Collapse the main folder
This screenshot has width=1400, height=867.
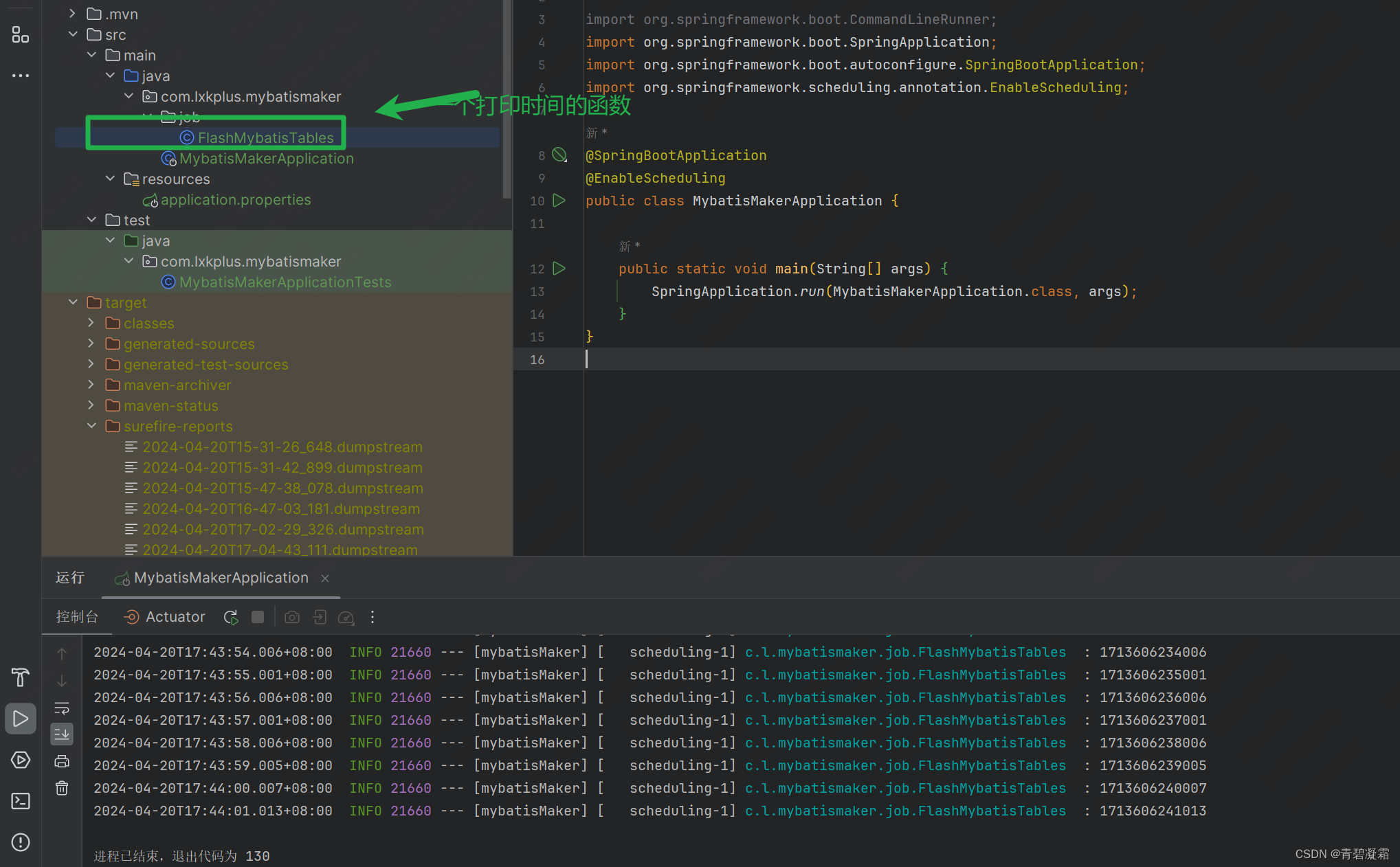coord(91,55)
